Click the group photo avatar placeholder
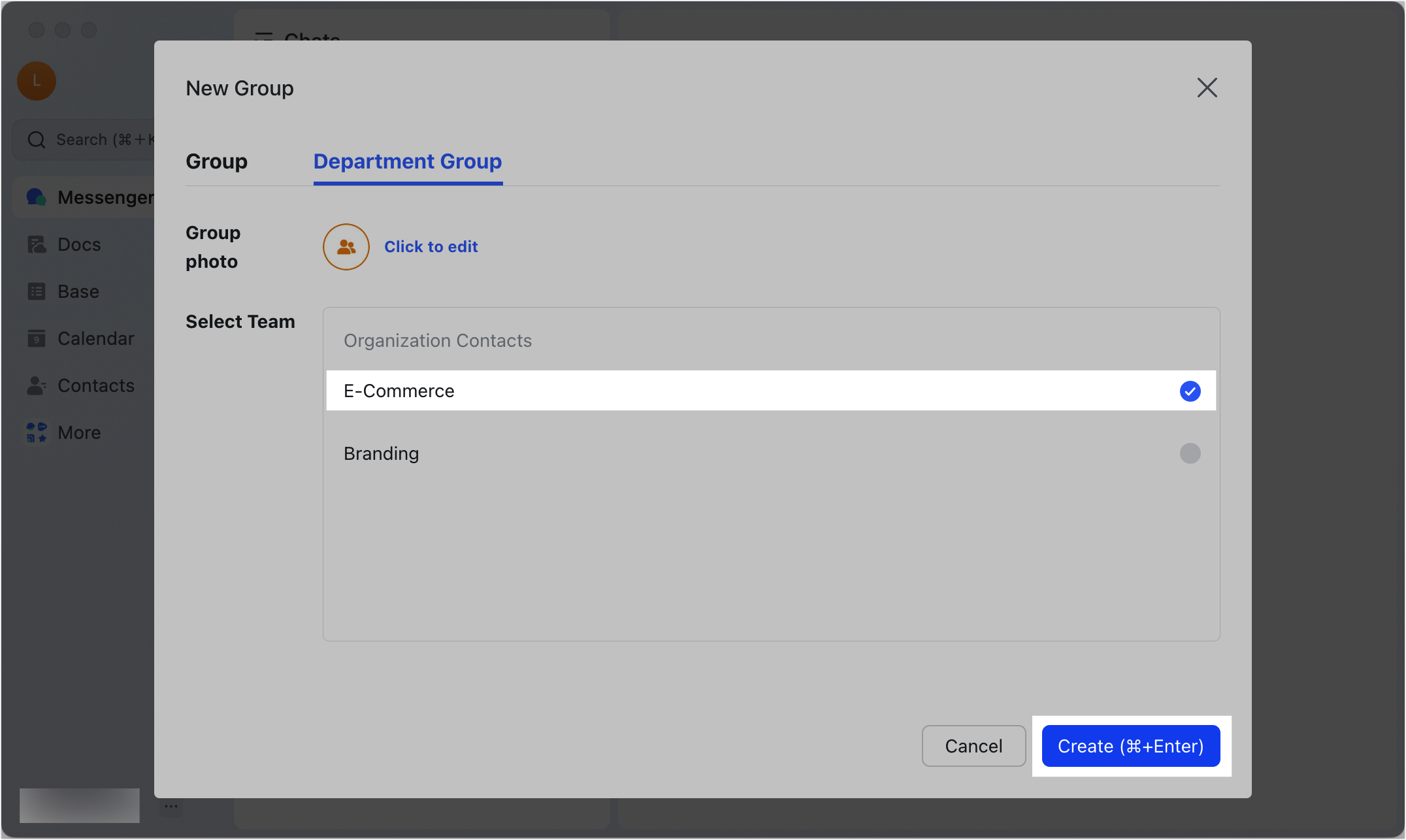This screenshot has height=840, width=1406. pos(346,247)
